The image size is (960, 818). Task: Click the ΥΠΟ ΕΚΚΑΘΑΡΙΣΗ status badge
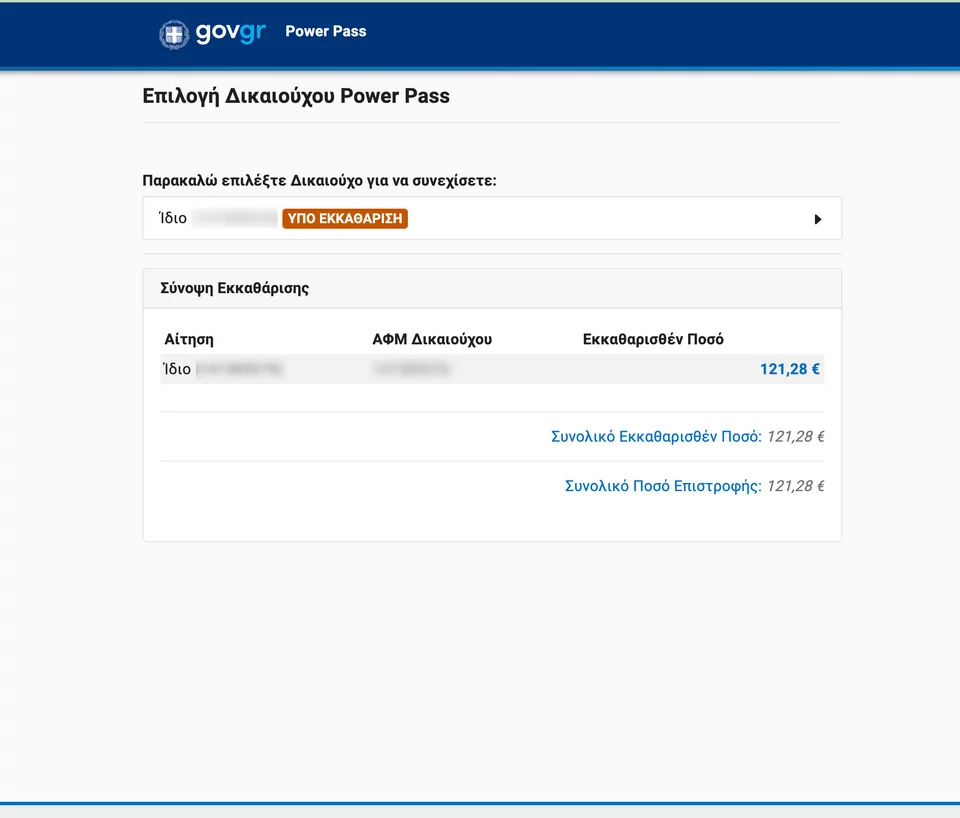click(x=345, y=219)
